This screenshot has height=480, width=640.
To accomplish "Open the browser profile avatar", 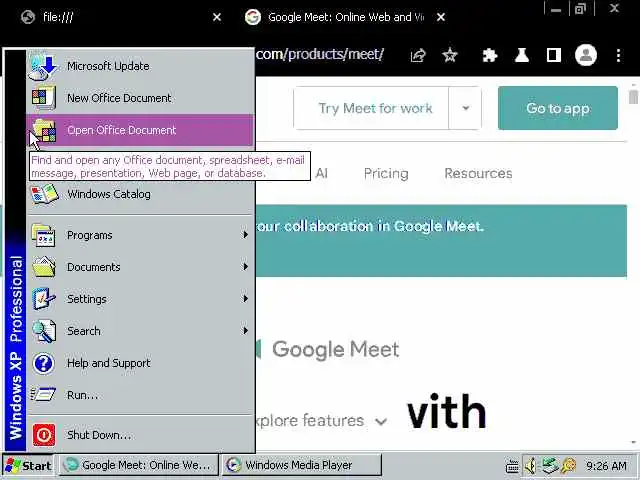I will (586, 55).
